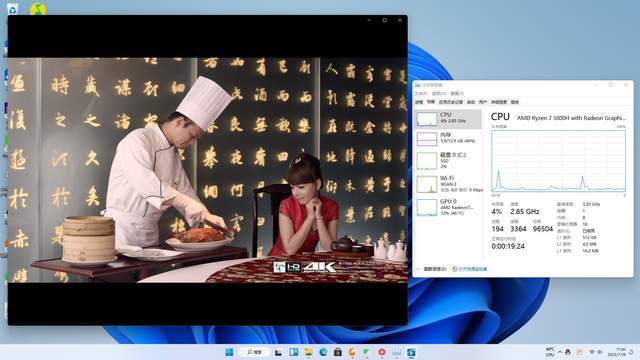The width and height of the screenshot is (640, 360).
Task: Click the '0:00:19:24' uptime value
Action: (x=508, y=247)
